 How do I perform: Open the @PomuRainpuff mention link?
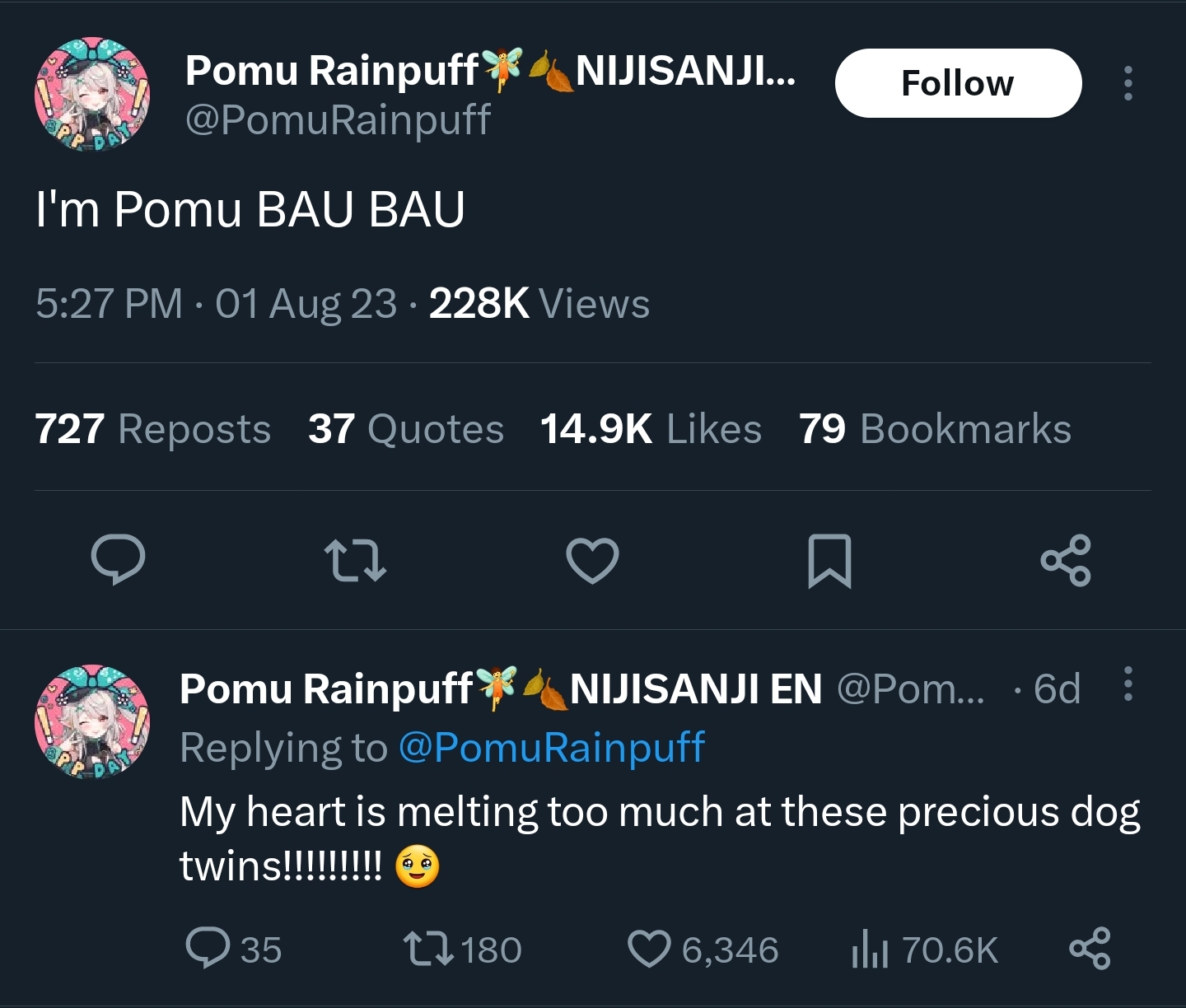551,748
